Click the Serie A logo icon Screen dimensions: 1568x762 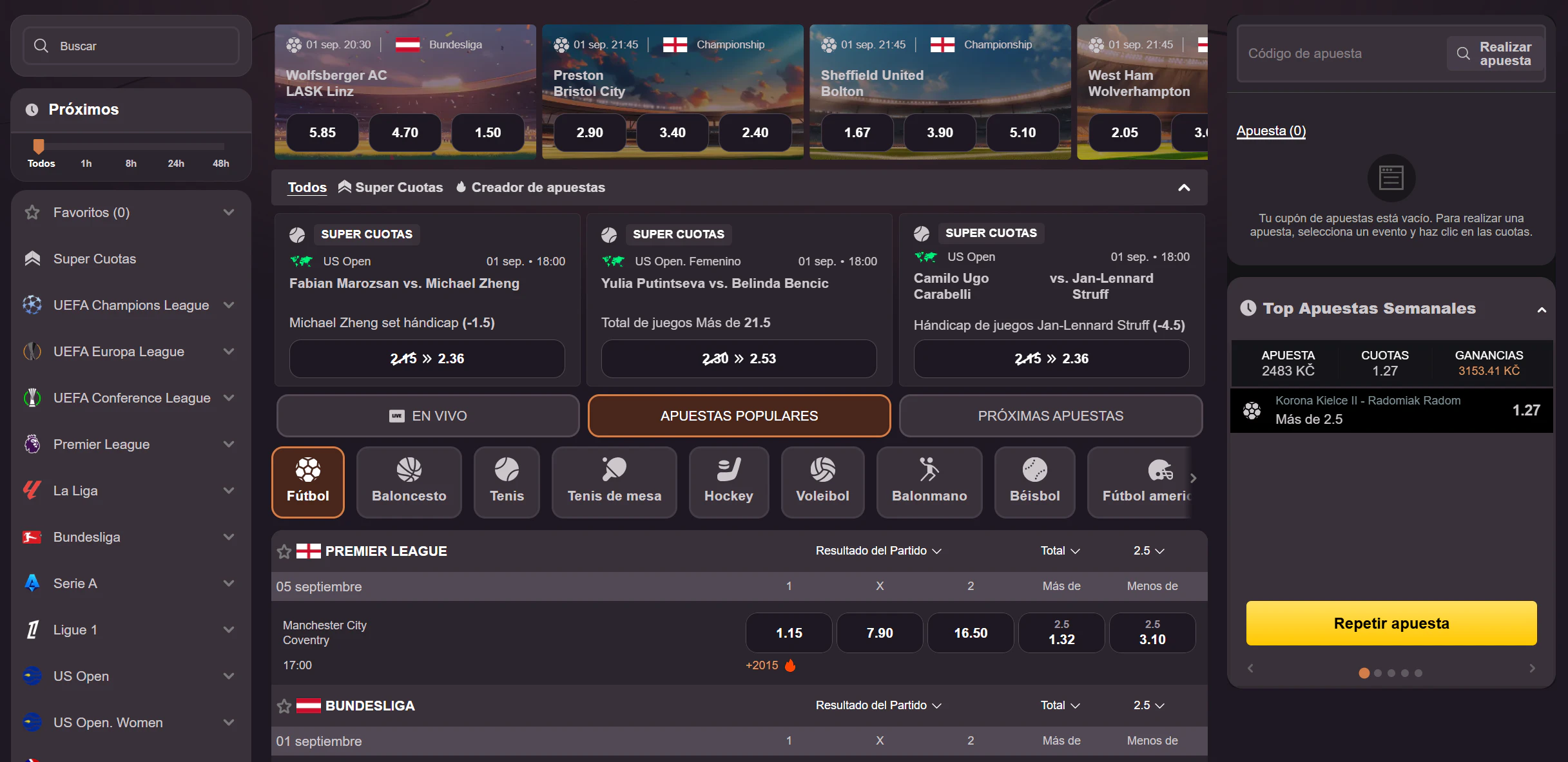tap(32, 583)
